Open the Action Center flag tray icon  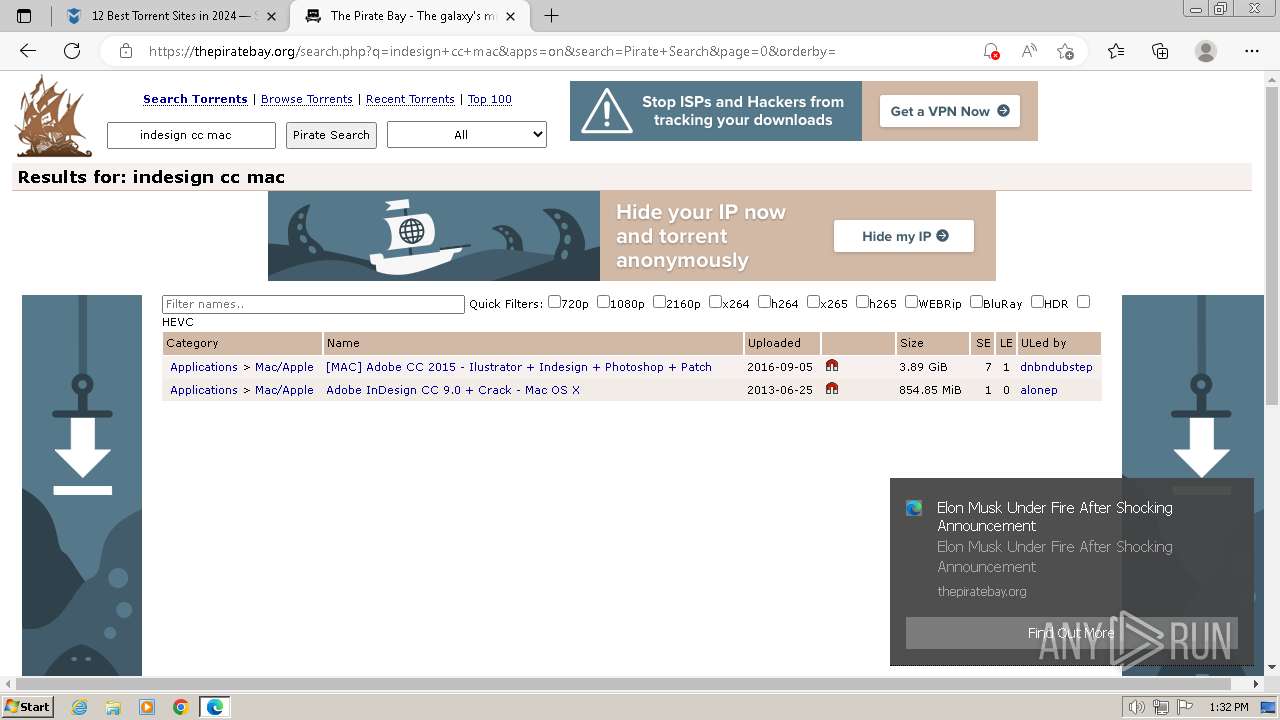pyautogui.click(x=1186, y=707)
